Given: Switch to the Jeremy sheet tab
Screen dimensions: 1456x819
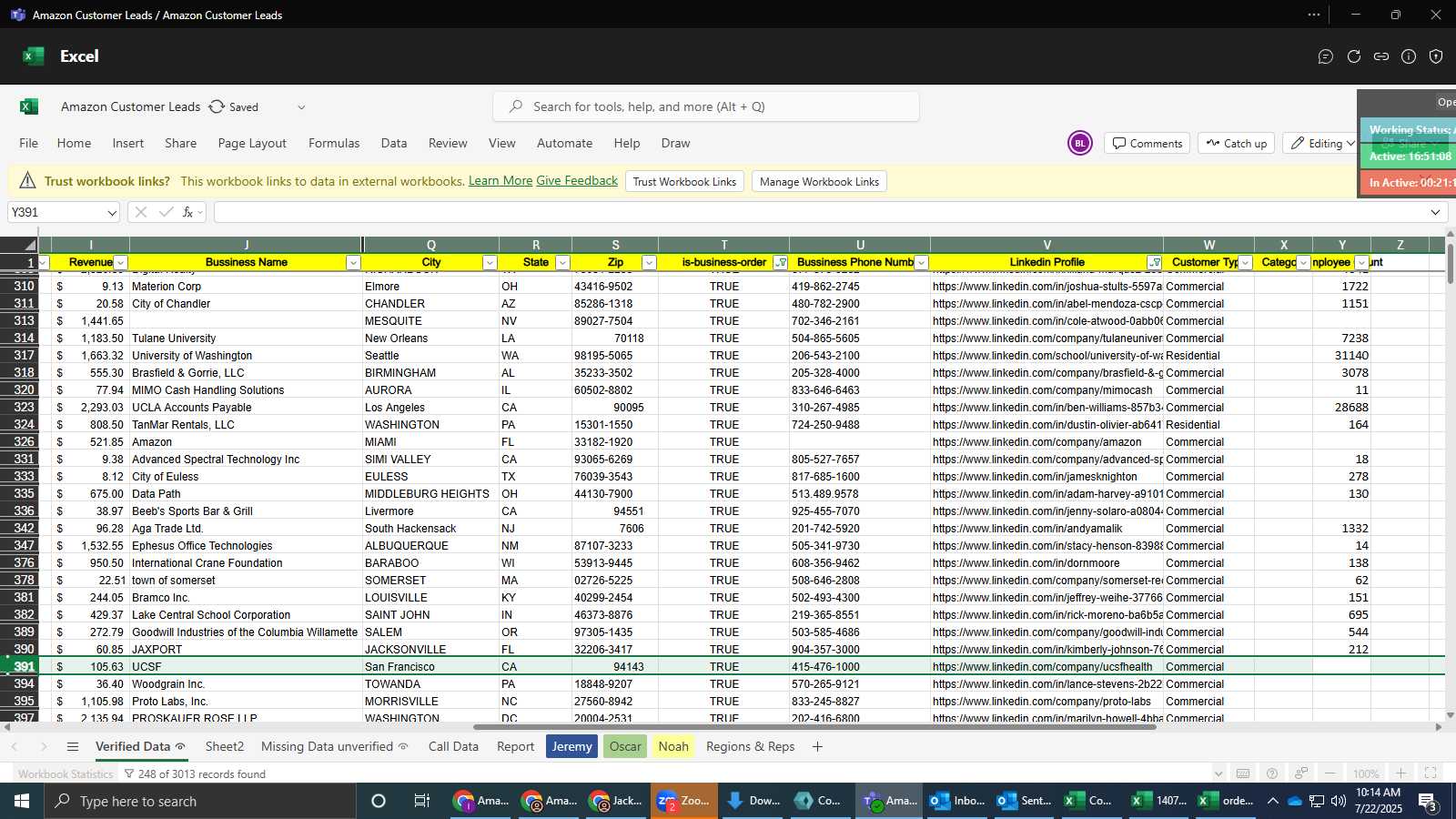Looking at the screenshot, I should (x=572, y=746).
